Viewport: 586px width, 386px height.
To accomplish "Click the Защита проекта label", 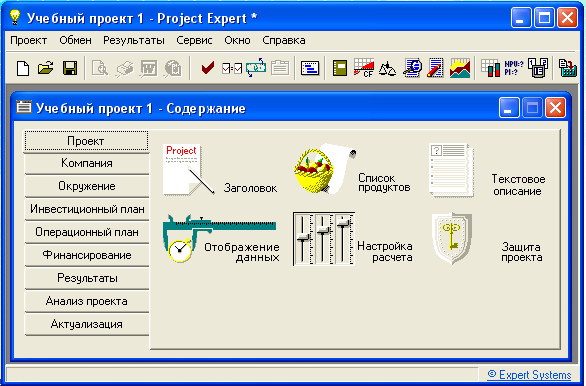I will 521,252.
